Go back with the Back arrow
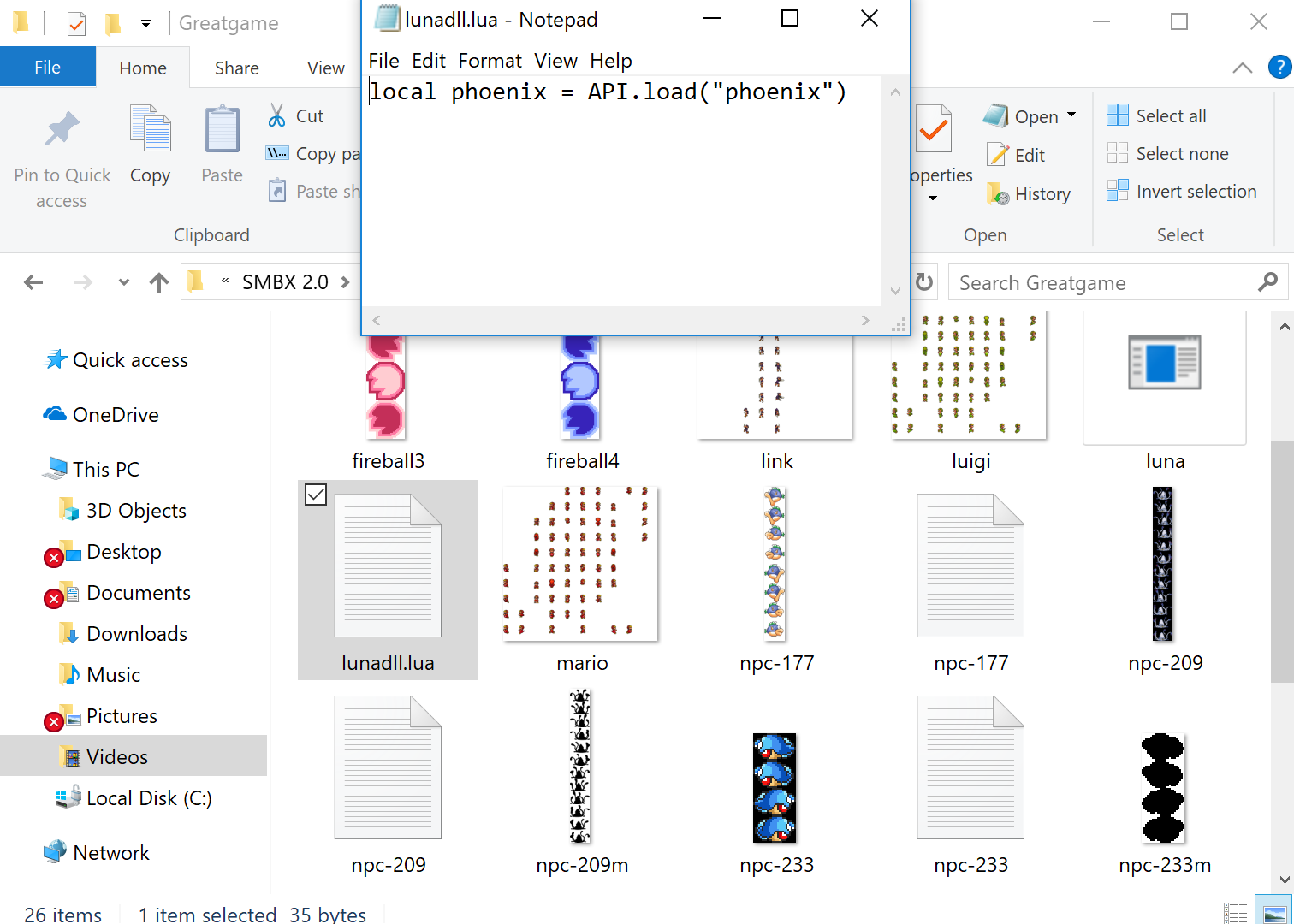The height and width of the screenshot is (924, 1294). pyautogui.click(x=33, y=282)
